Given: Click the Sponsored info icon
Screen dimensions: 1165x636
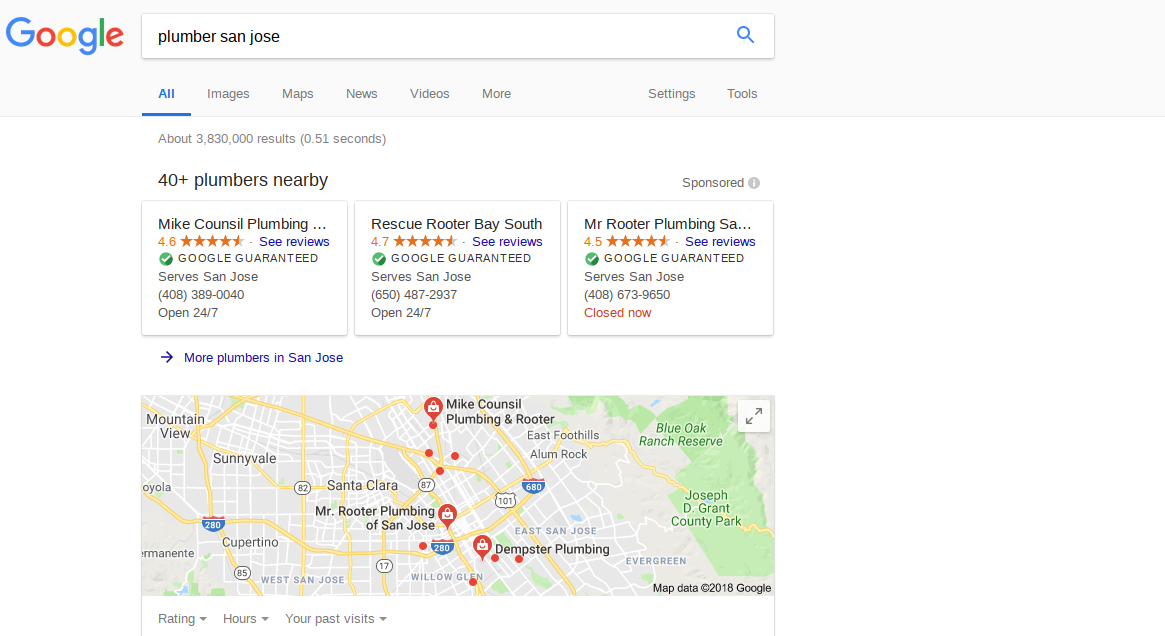Looking at the screenshot, I should pos(754,183).
